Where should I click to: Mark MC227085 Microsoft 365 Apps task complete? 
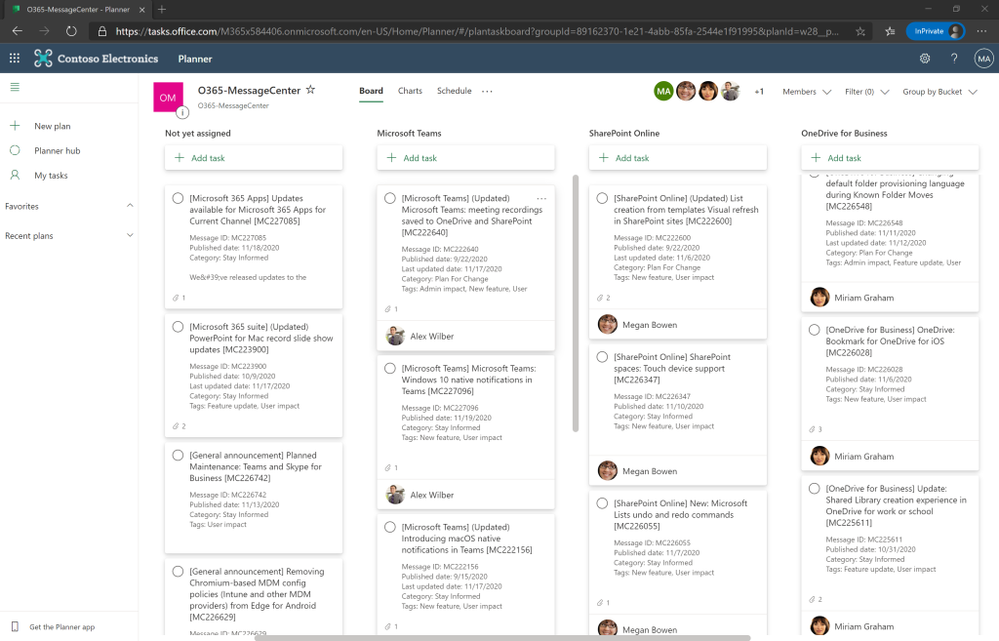pos(178,198)
